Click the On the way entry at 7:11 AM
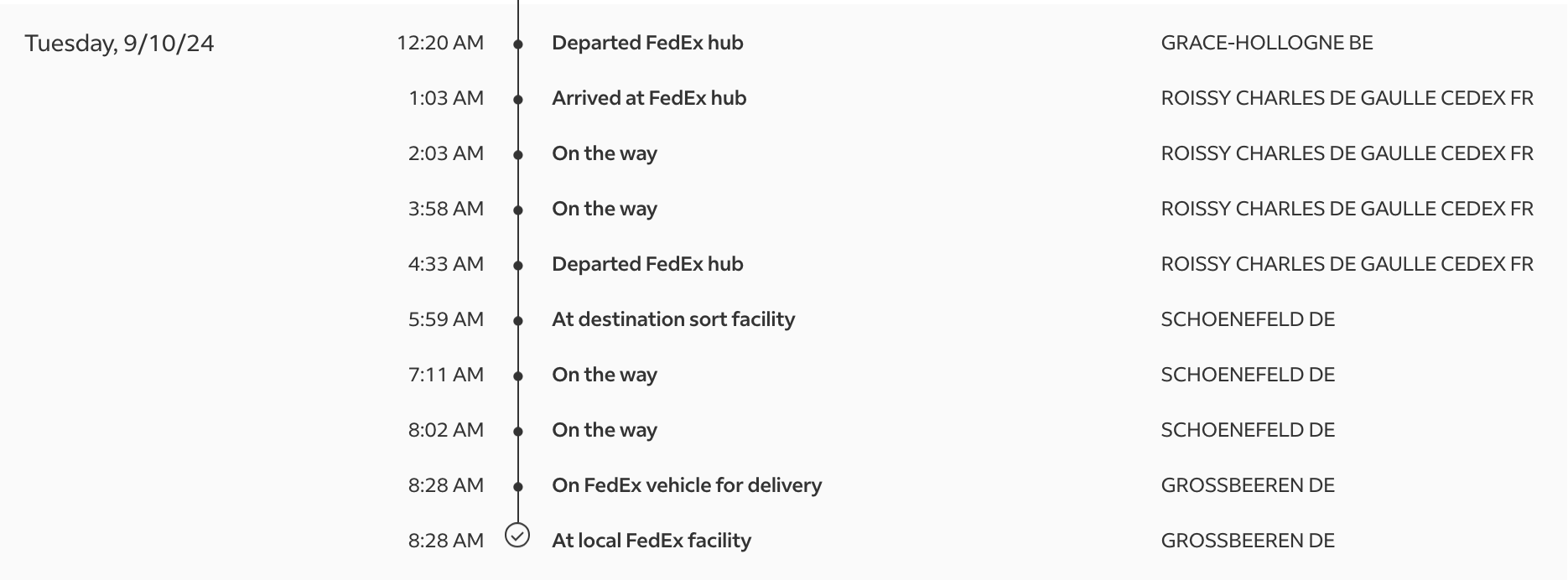The image size is (1568, 580). (605, 375)
